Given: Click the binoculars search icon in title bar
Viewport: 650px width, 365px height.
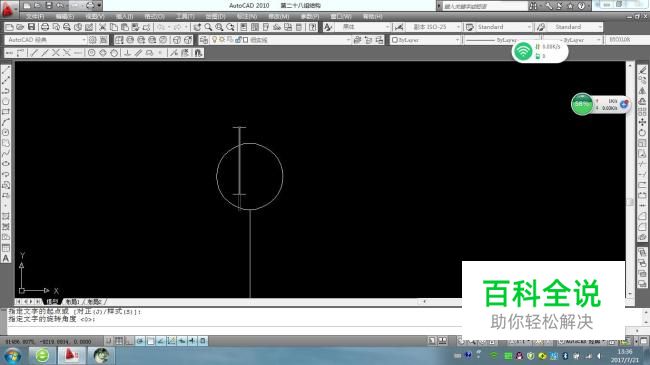Looking at the screenshot, I should pyautogui.click(x=533, y=6).
